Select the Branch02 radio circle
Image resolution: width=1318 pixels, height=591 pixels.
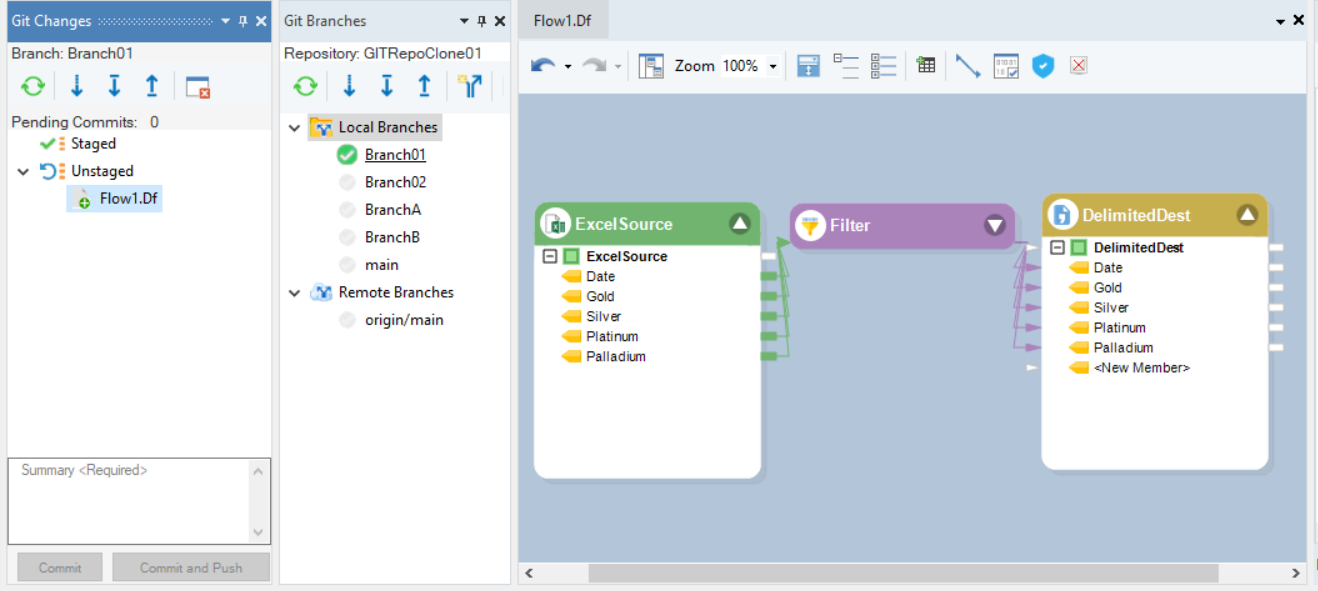(x=347, y=182)
